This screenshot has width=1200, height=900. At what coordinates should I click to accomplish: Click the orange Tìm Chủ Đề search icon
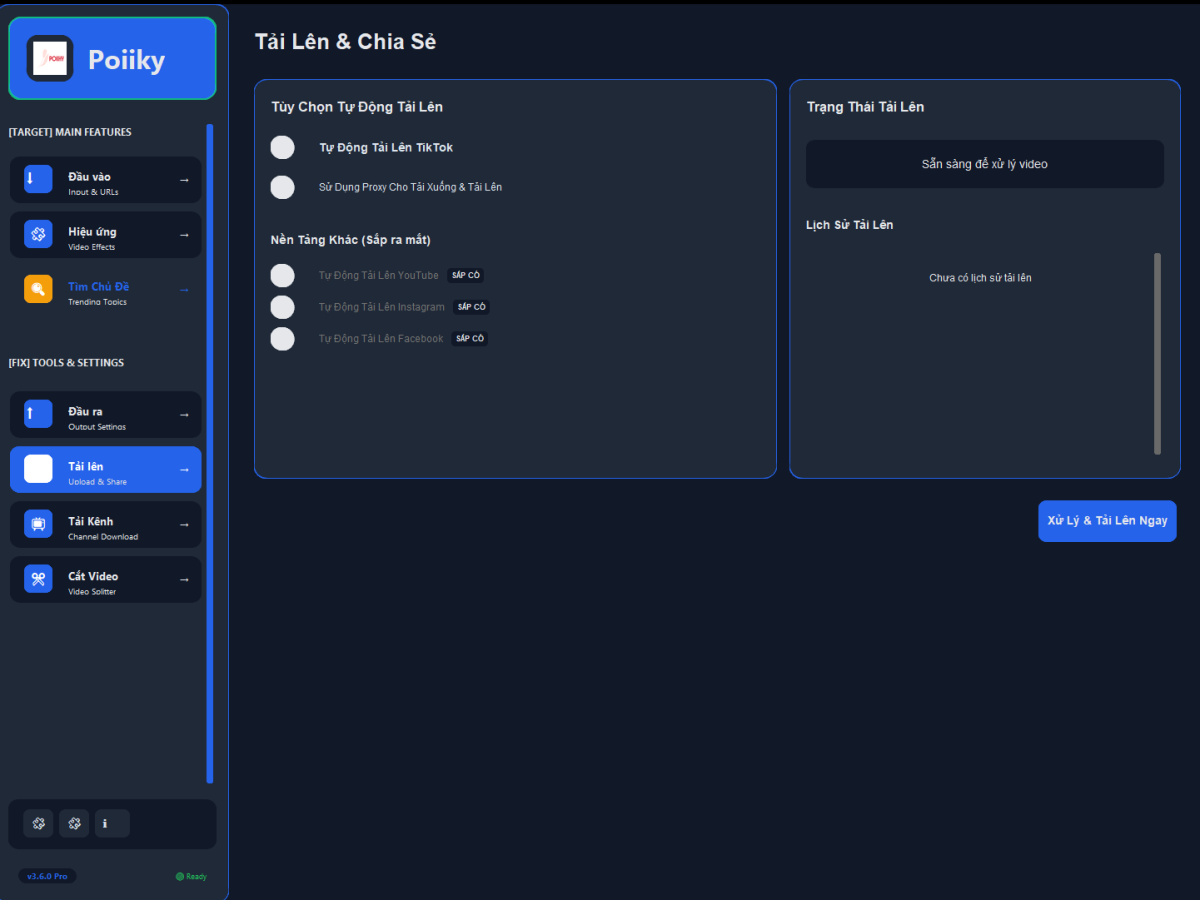click(x=38, y=289)
